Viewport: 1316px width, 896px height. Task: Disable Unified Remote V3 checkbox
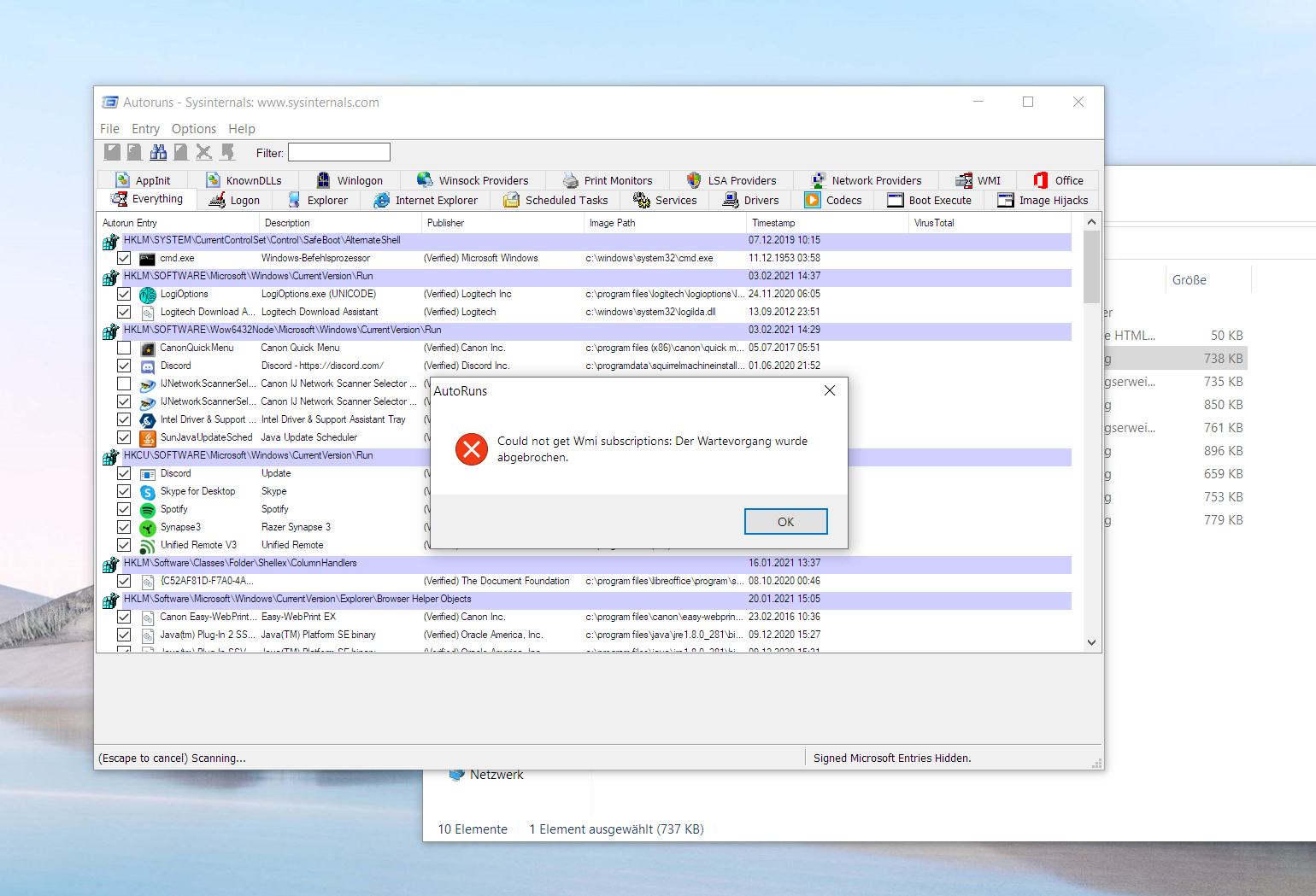coord(124,546)
